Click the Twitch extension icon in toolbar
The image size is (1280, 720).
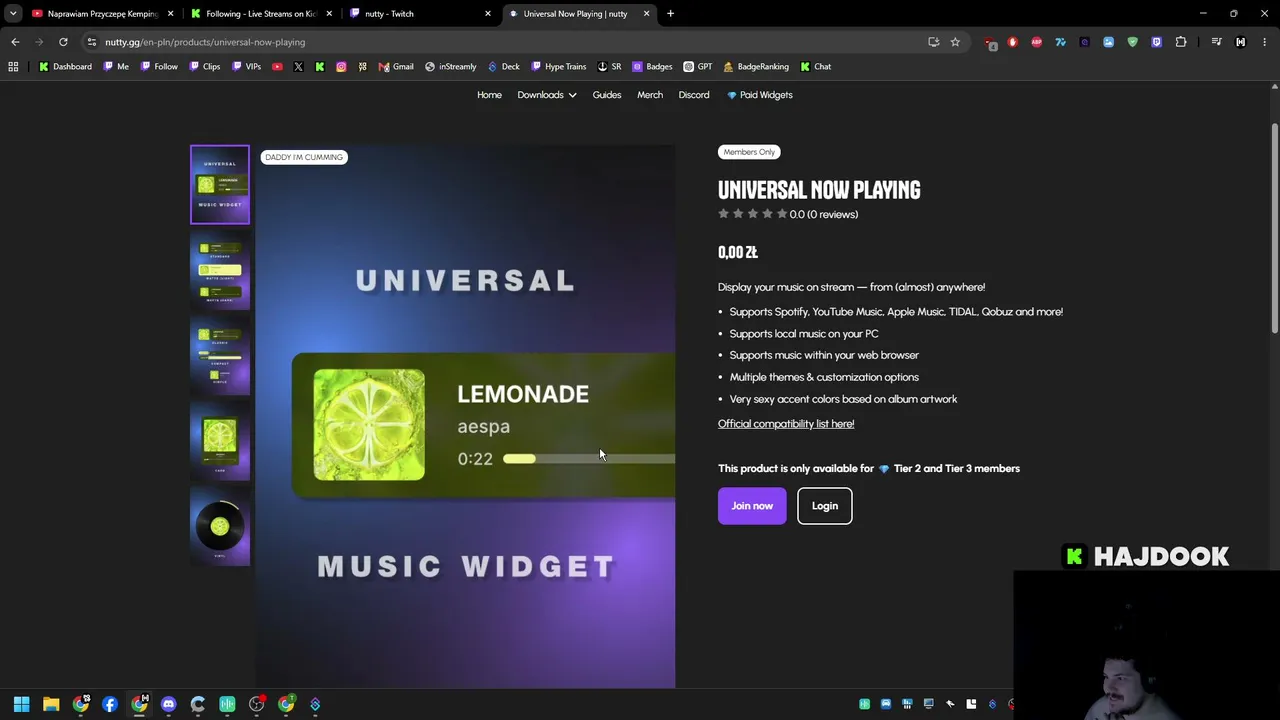(x=1157, y=42)
